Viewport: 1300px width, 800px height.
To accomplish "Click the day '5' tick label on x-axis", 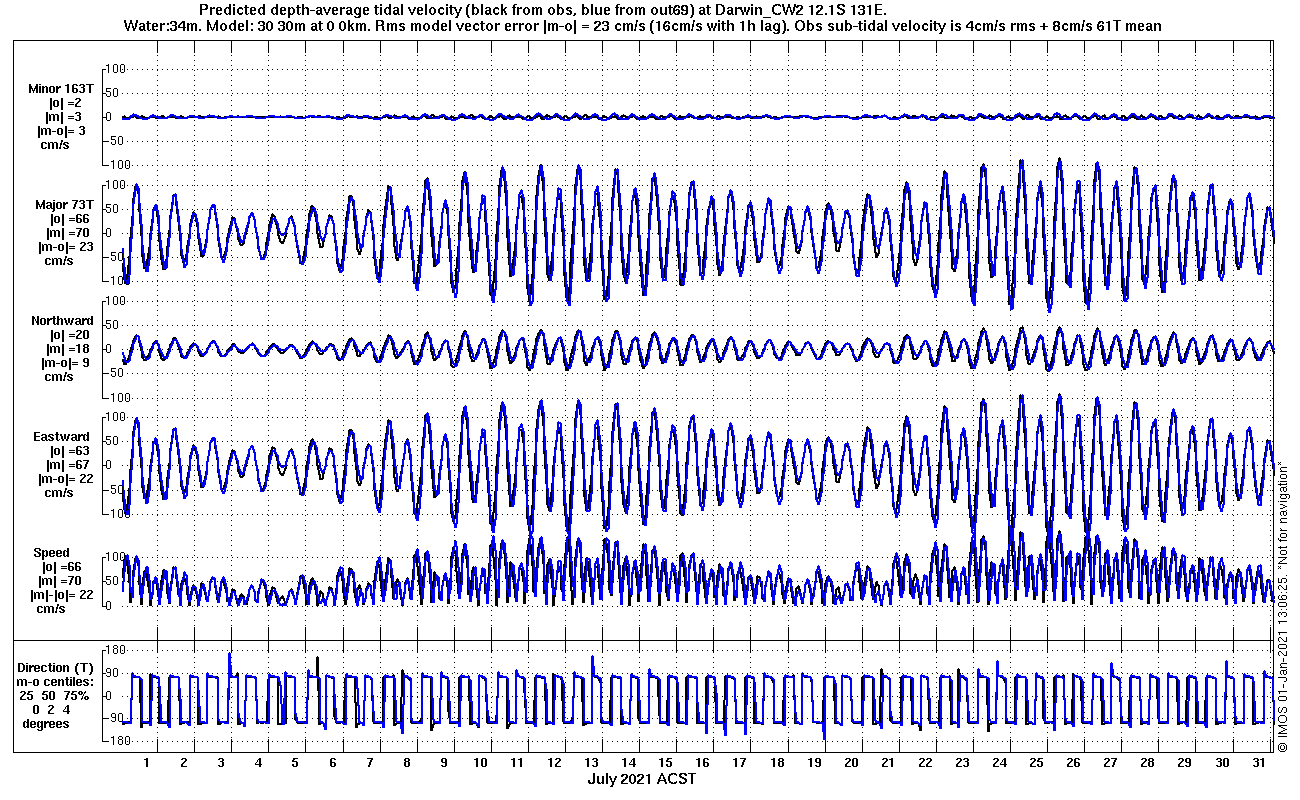I will (295, 763).
